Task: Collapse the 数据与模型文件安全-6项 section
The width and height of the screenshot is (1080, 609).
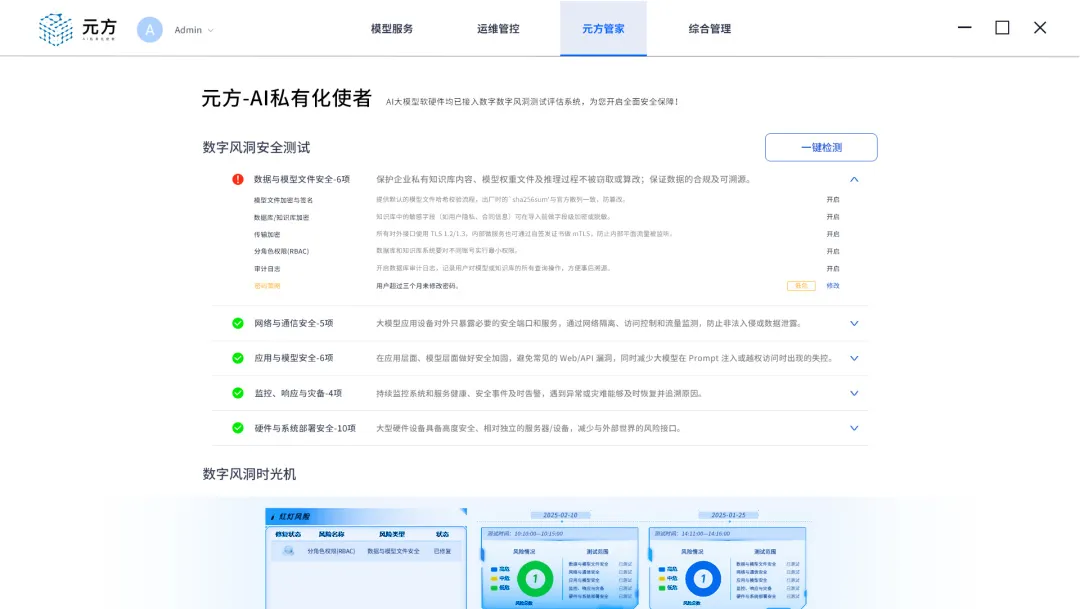Action: [x=854, y=179]
